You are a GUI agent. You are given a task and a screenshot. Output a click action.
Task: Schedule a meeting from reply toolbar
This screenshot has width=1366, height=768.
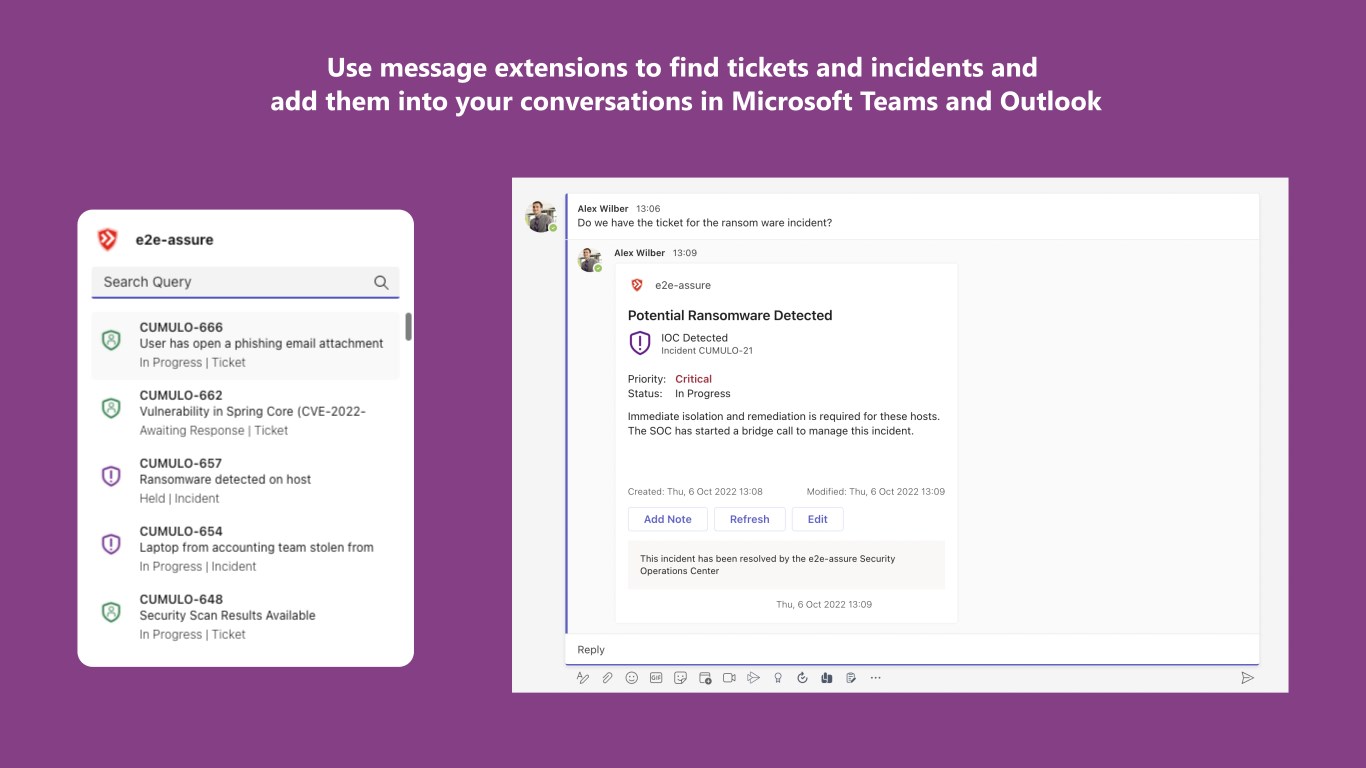(705, 678)
